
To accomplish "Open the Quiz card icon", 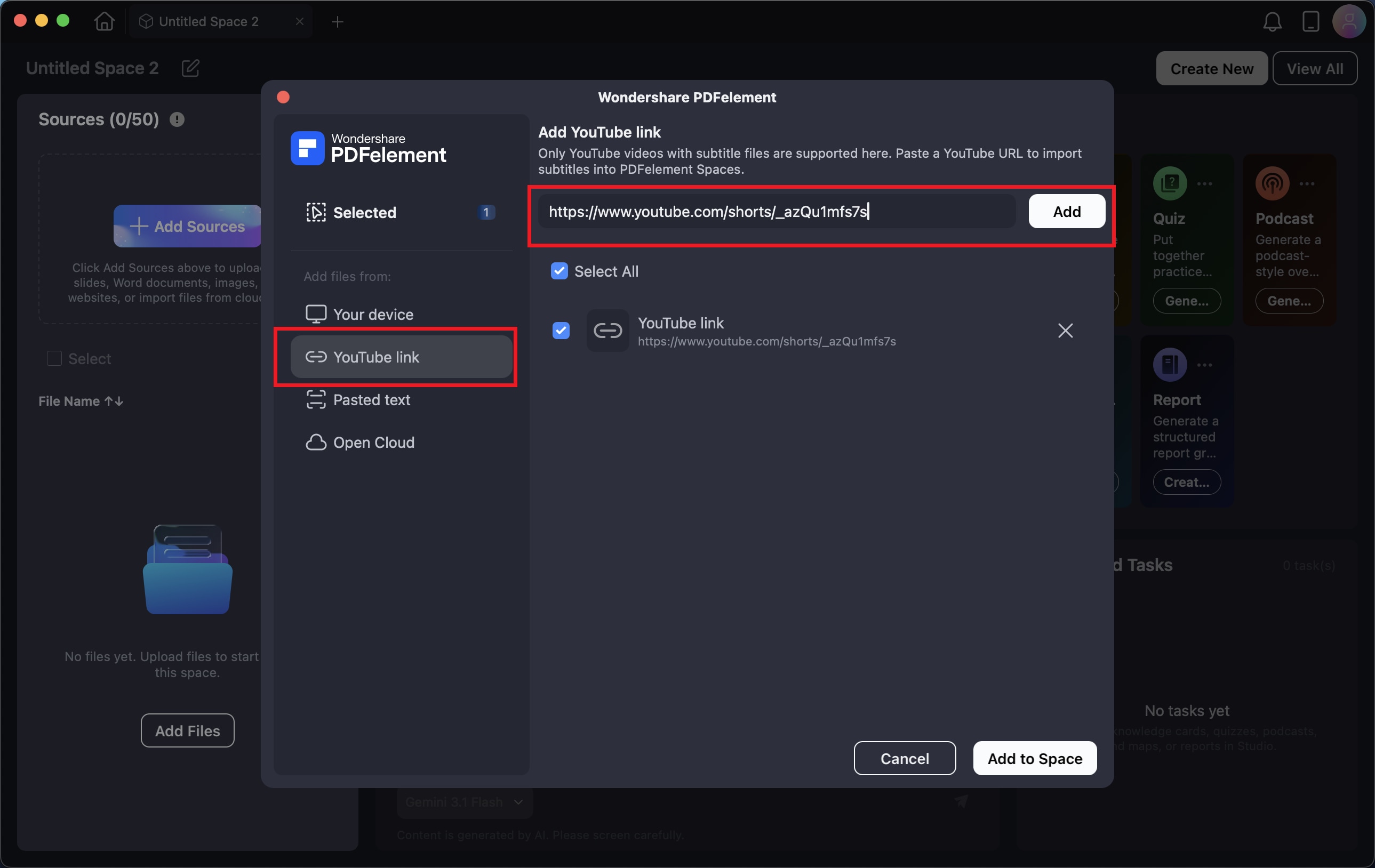I will pos(1170,183).
